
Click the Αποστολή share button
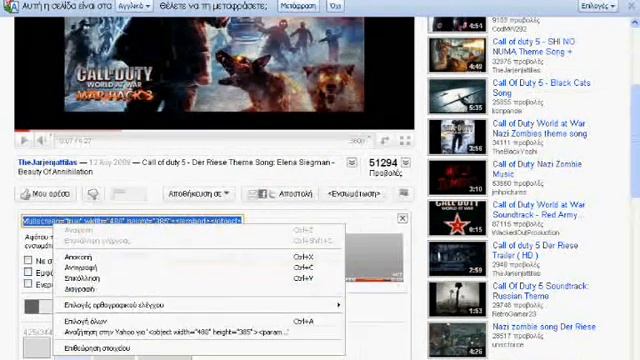280,194
